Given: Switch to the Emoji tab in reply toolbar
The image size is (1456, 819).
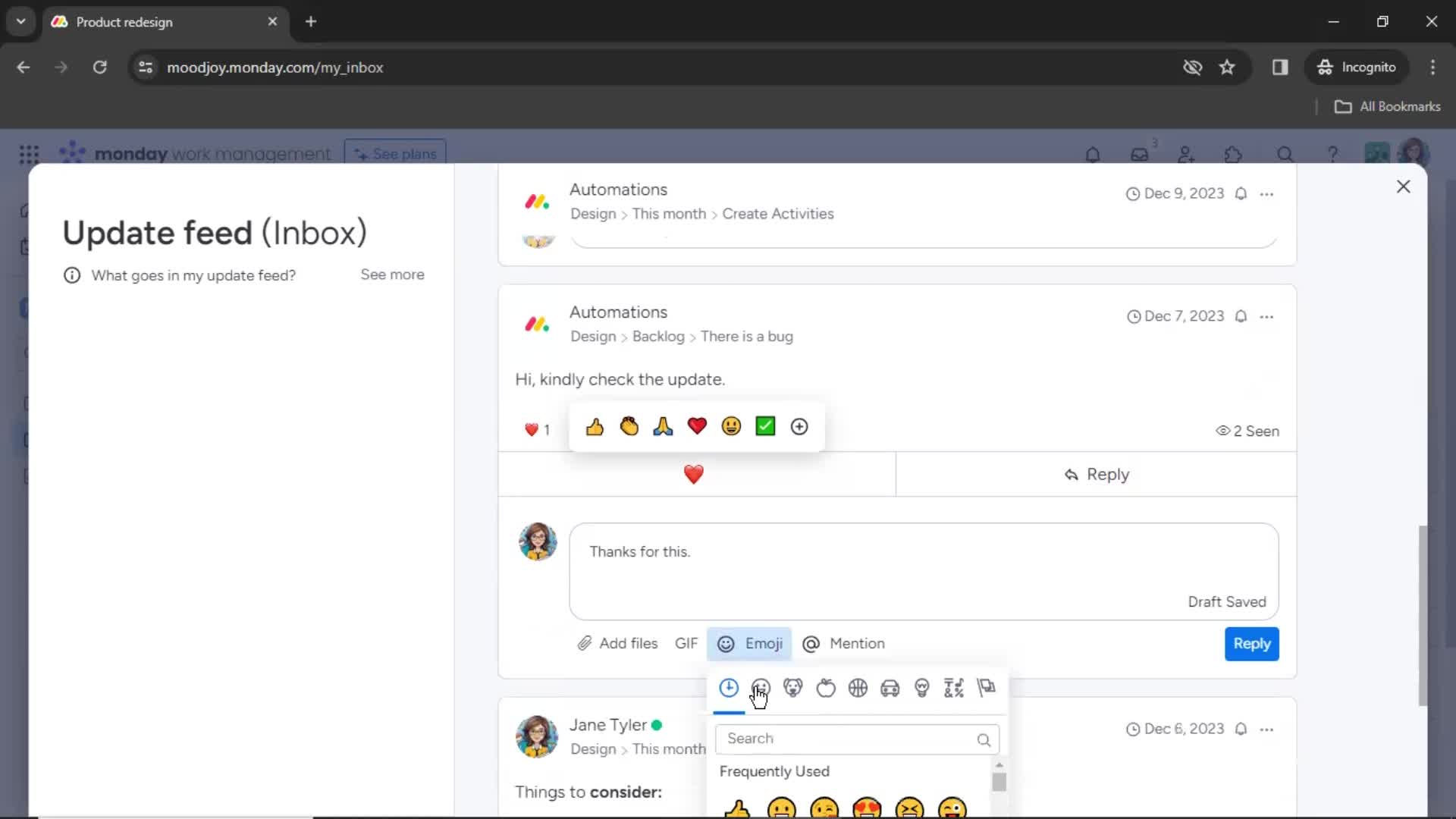Looking at the screenshot, I should click(x=749, y=643).
